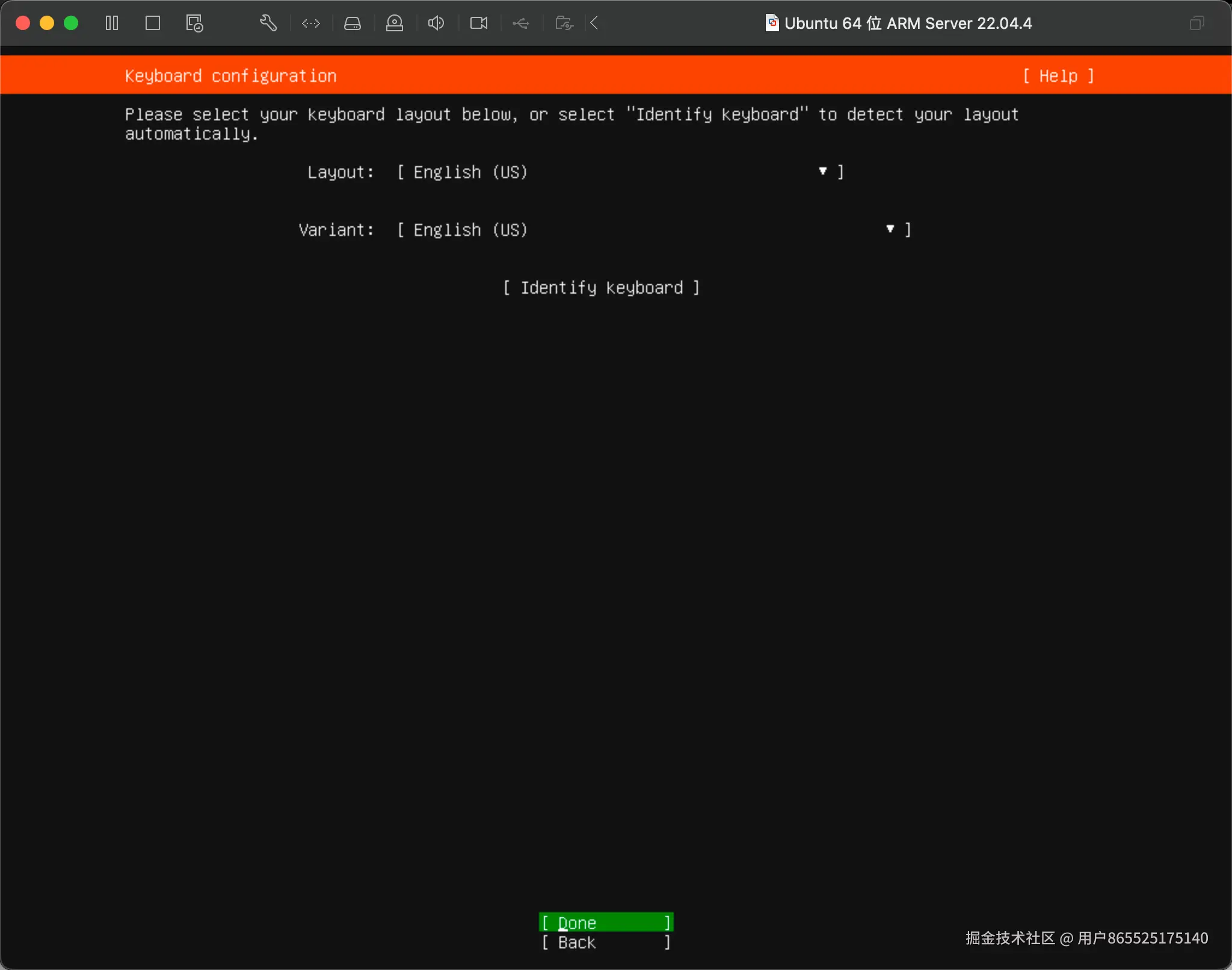Screen dimensions: 1232x970
Task: Collapse toolbar with left chevron
Action: (594, 23)
